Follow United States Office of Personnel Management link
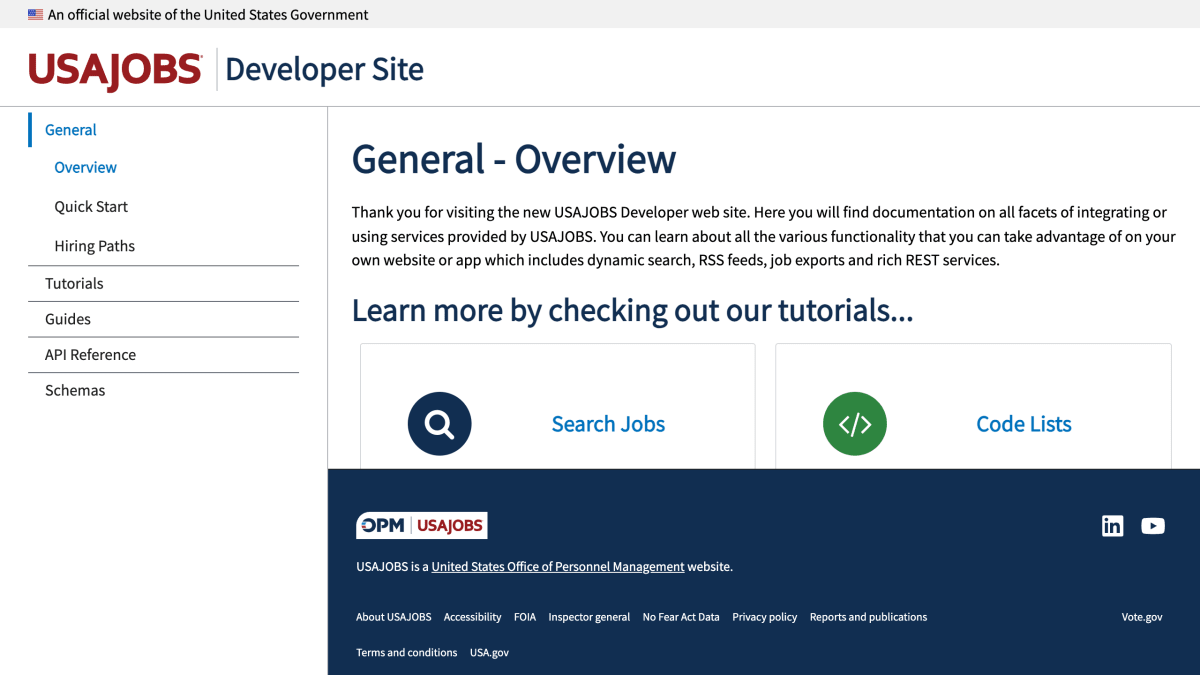Screen dimensions: 1200x675 pyautogui.click(x=558, y=567)
